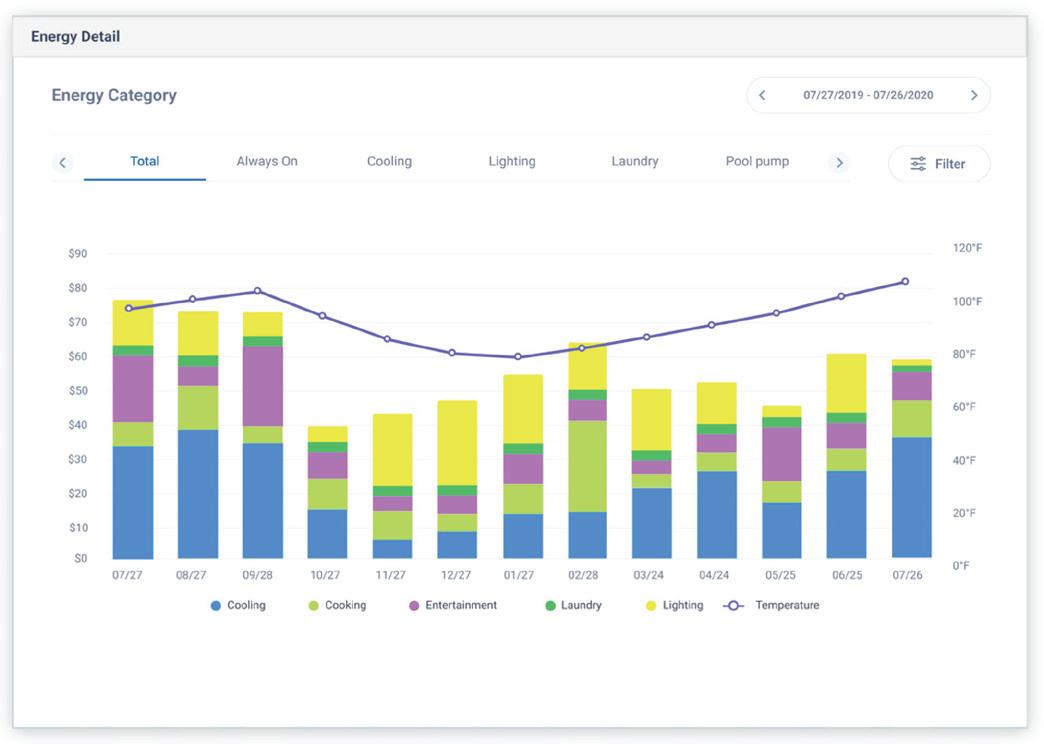1044x744 pixels.
Task: Open the Filter options
Action: [939, 164]
